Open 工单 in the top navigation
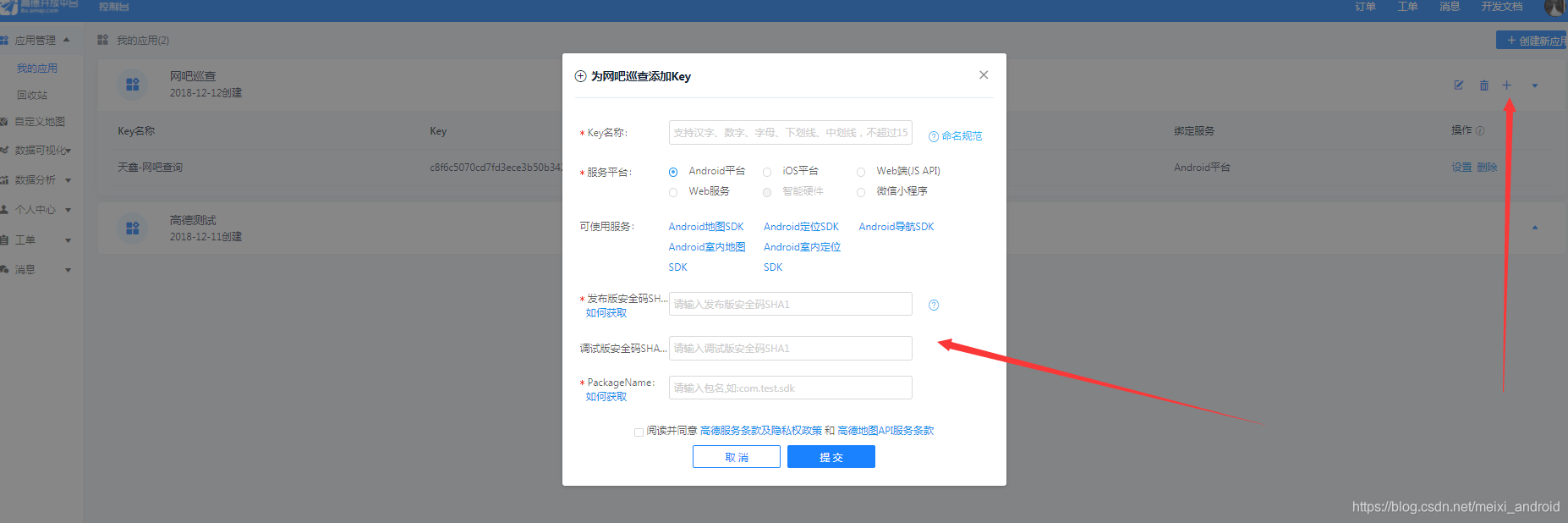The width and height of the screenshot is (1568, 523). click(1407, 7)
